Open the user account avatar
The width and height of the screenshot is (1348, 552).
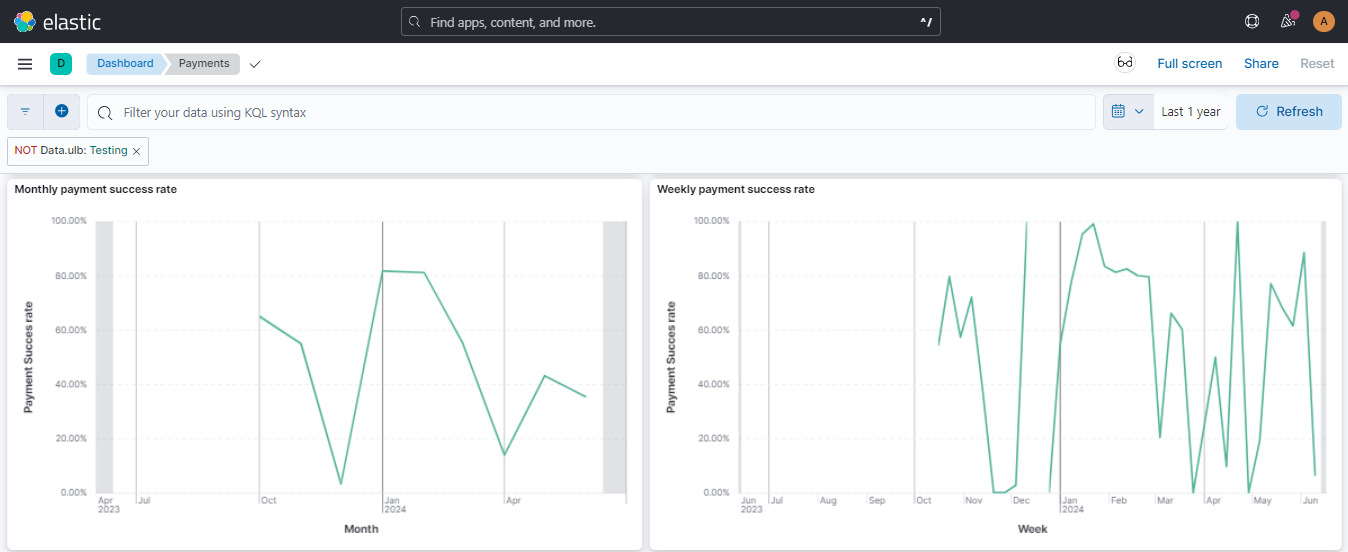[1323, 21]
